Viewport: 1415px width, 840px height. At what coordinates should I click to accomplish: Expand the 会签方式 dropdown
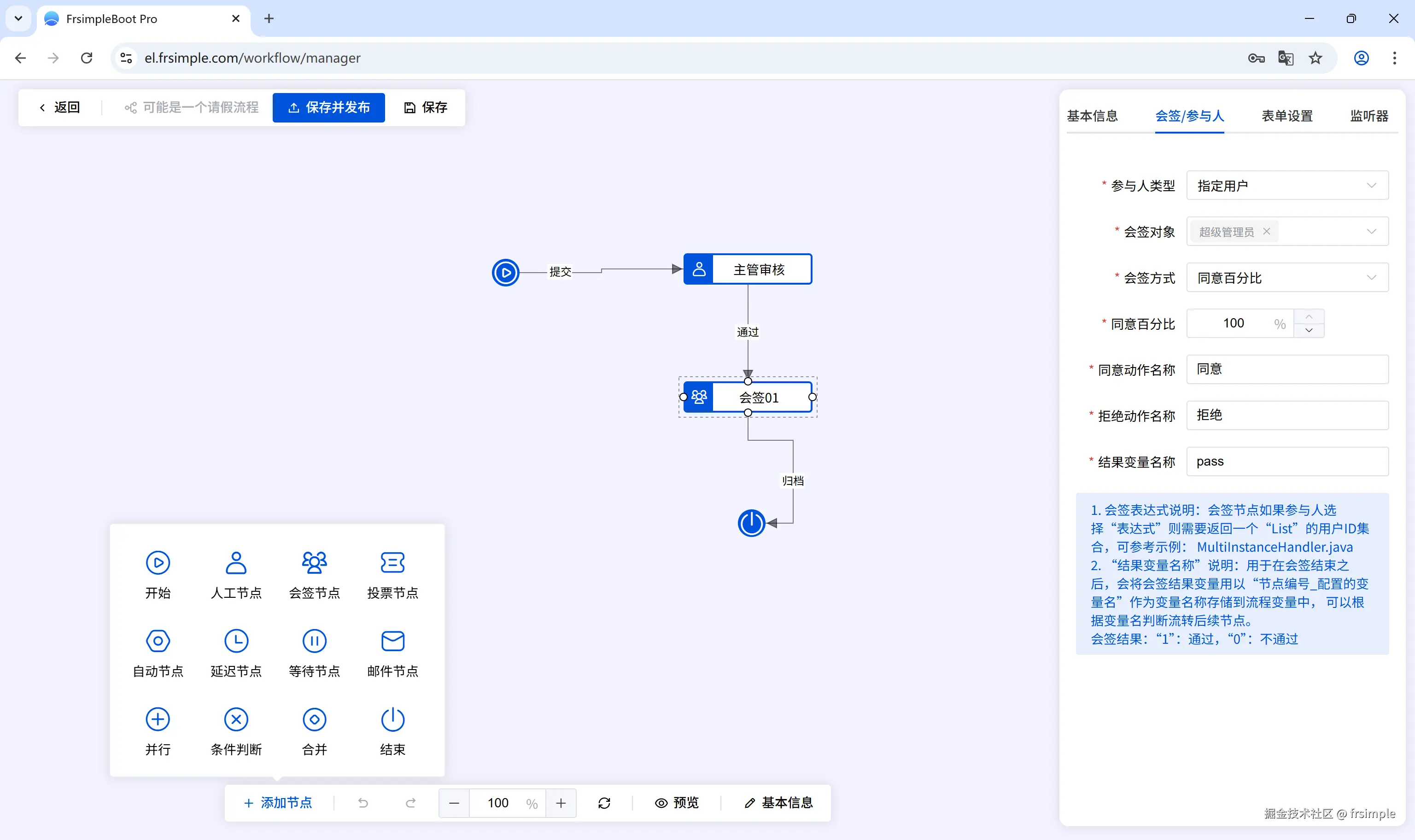(1287, 278)
